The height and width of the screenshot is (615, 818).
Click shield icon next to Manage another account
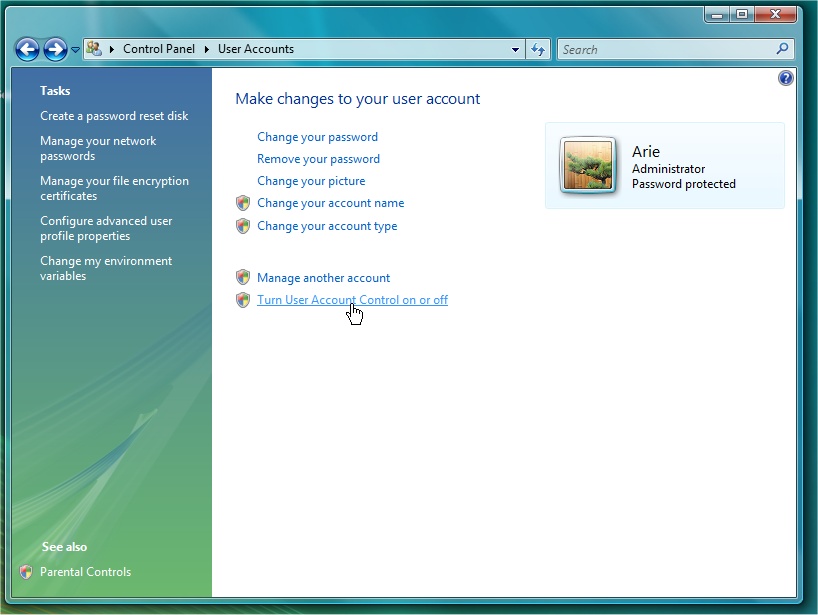pyautogui.click(x=243, y=278)
